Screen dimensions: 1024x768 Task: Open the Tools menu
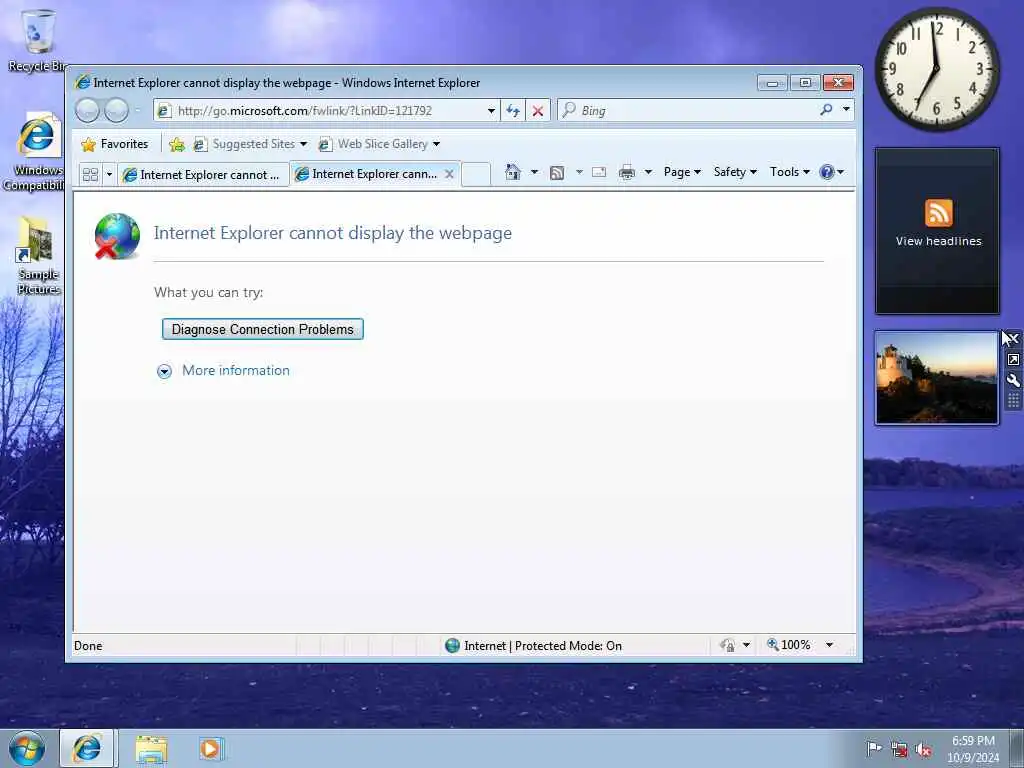(789, 172)
